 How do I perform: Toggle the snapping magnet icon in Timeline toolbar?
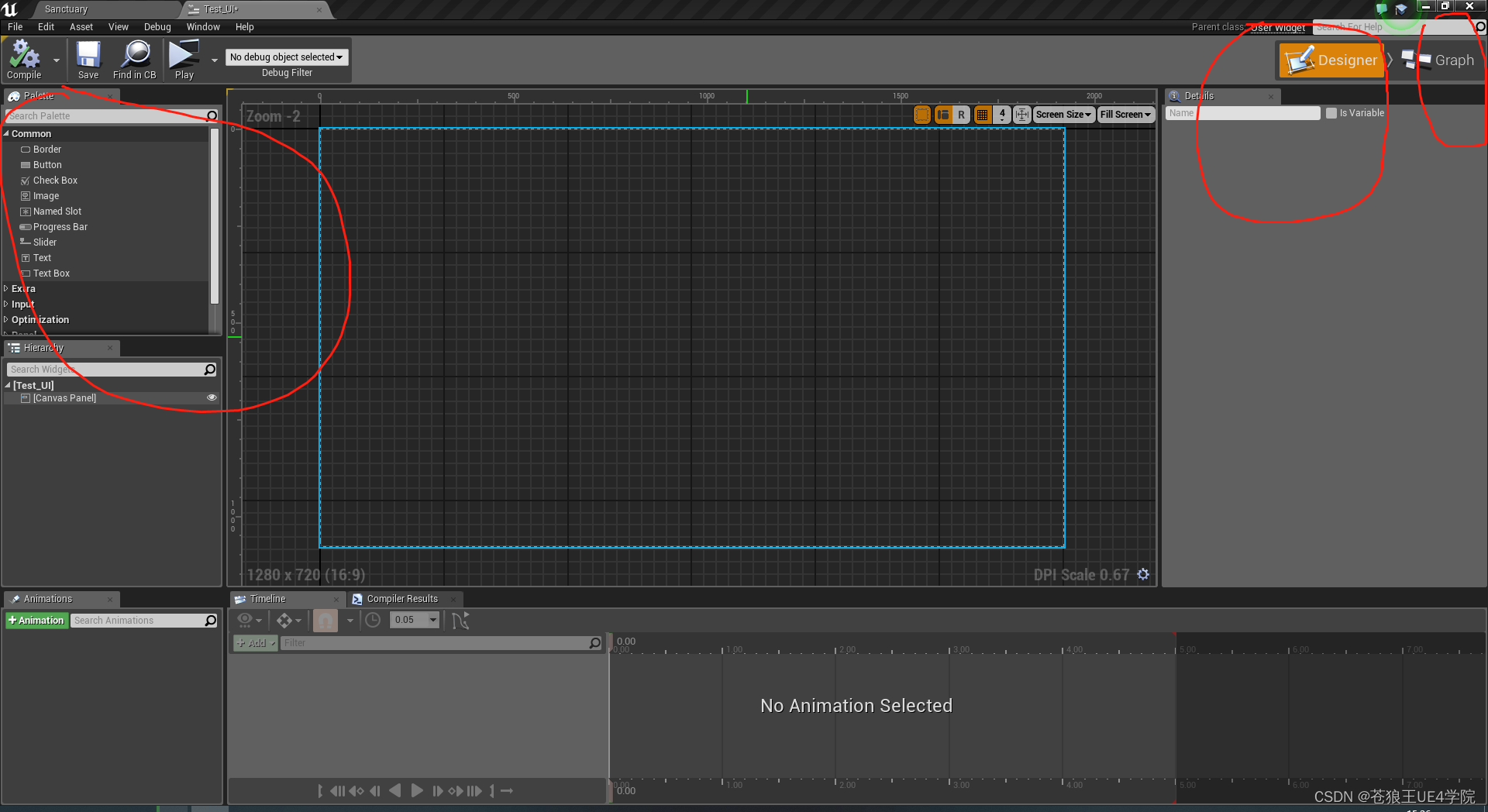(325, 620)
